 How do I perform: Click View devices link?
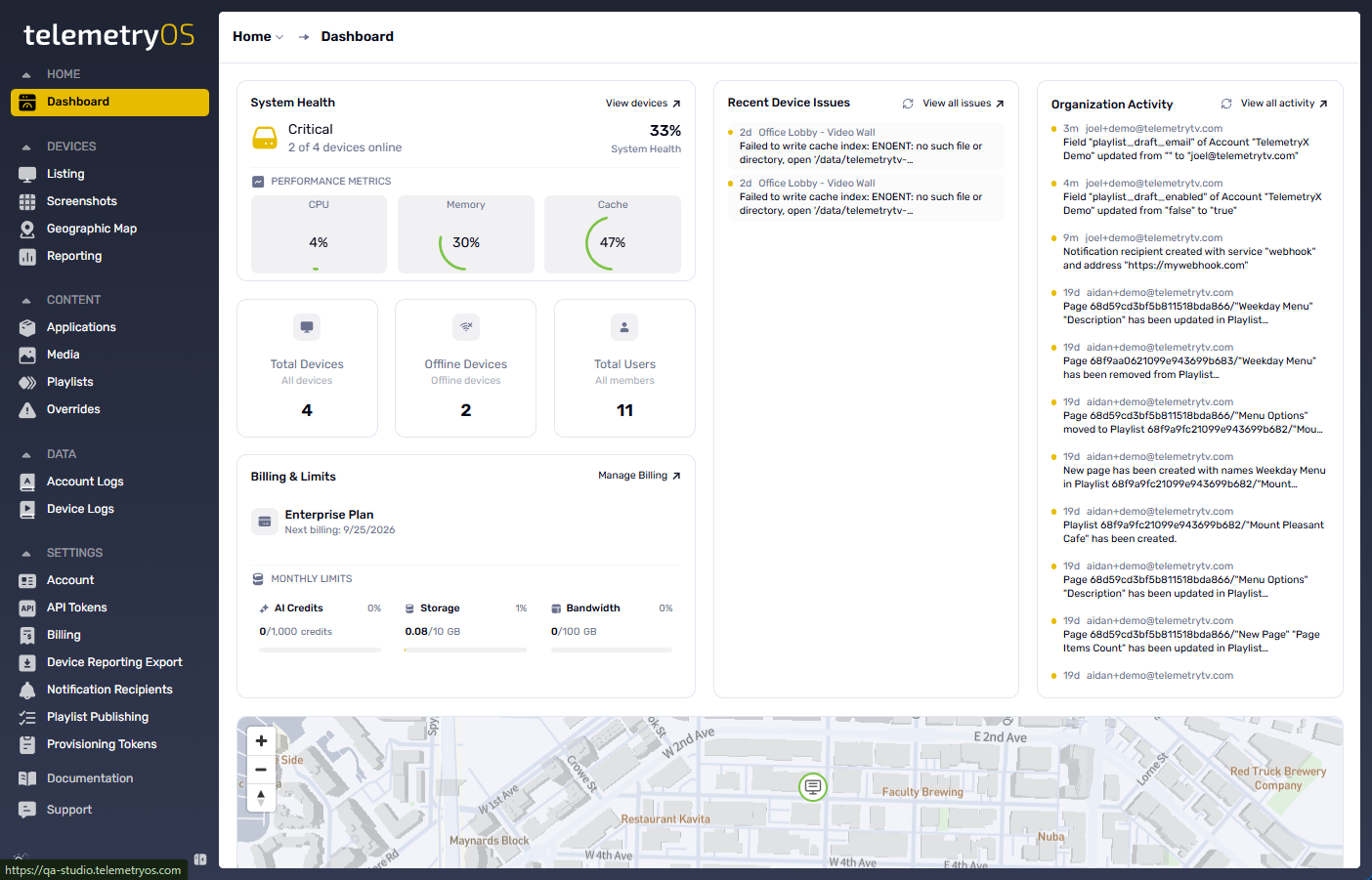click(x=643, y=104)
